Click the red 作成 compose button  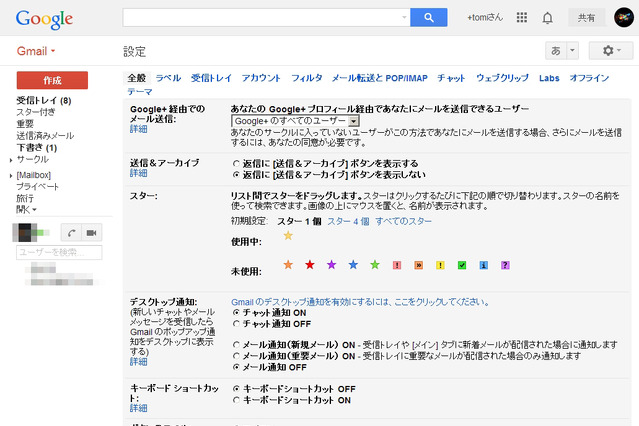coord(52,80)
